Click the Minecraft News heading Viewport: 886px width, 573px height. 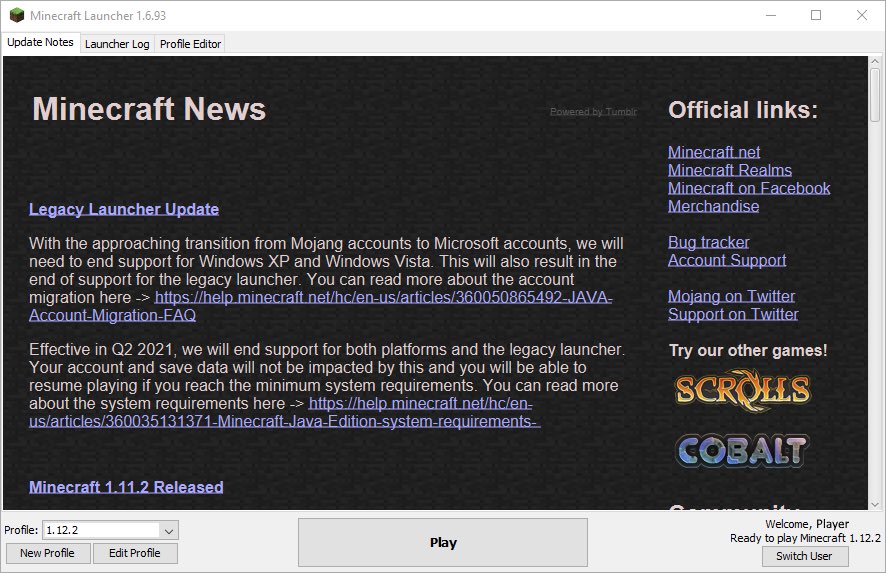[x=149, y=109]
